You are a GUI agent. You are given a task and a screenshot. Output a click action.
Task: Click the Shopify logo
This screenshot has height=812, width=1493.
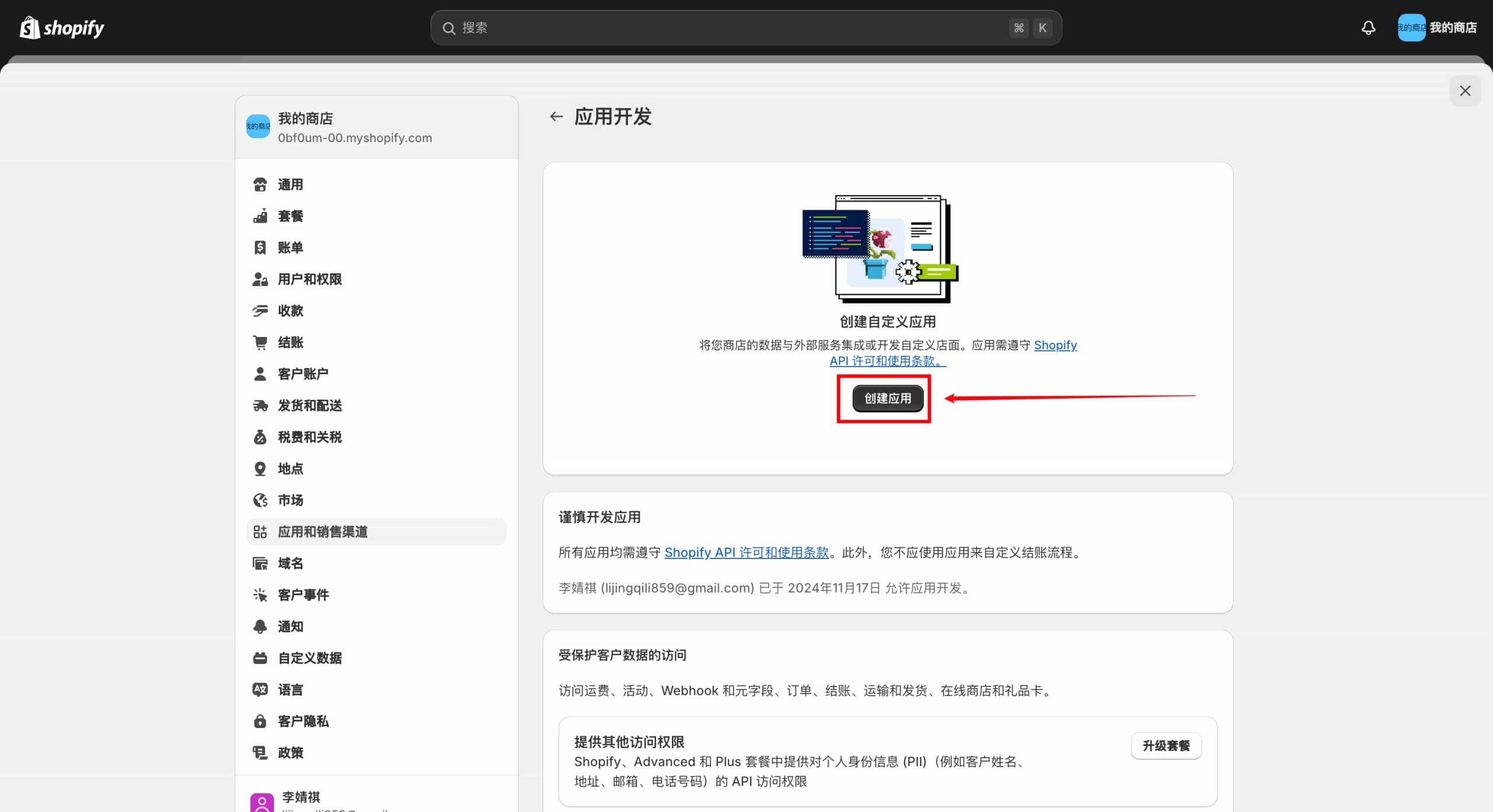pos(62,27)
